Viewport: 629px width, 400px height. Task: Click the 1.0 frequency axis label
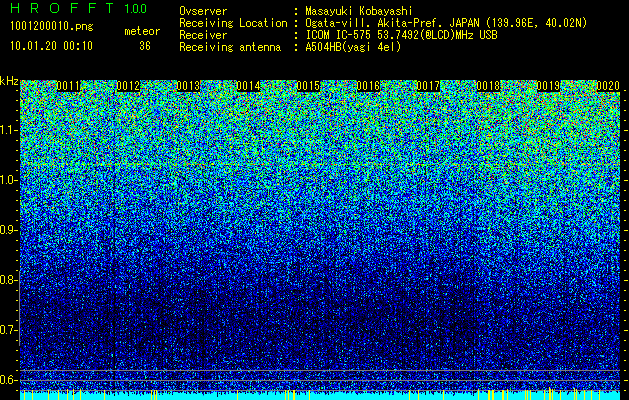8,181
